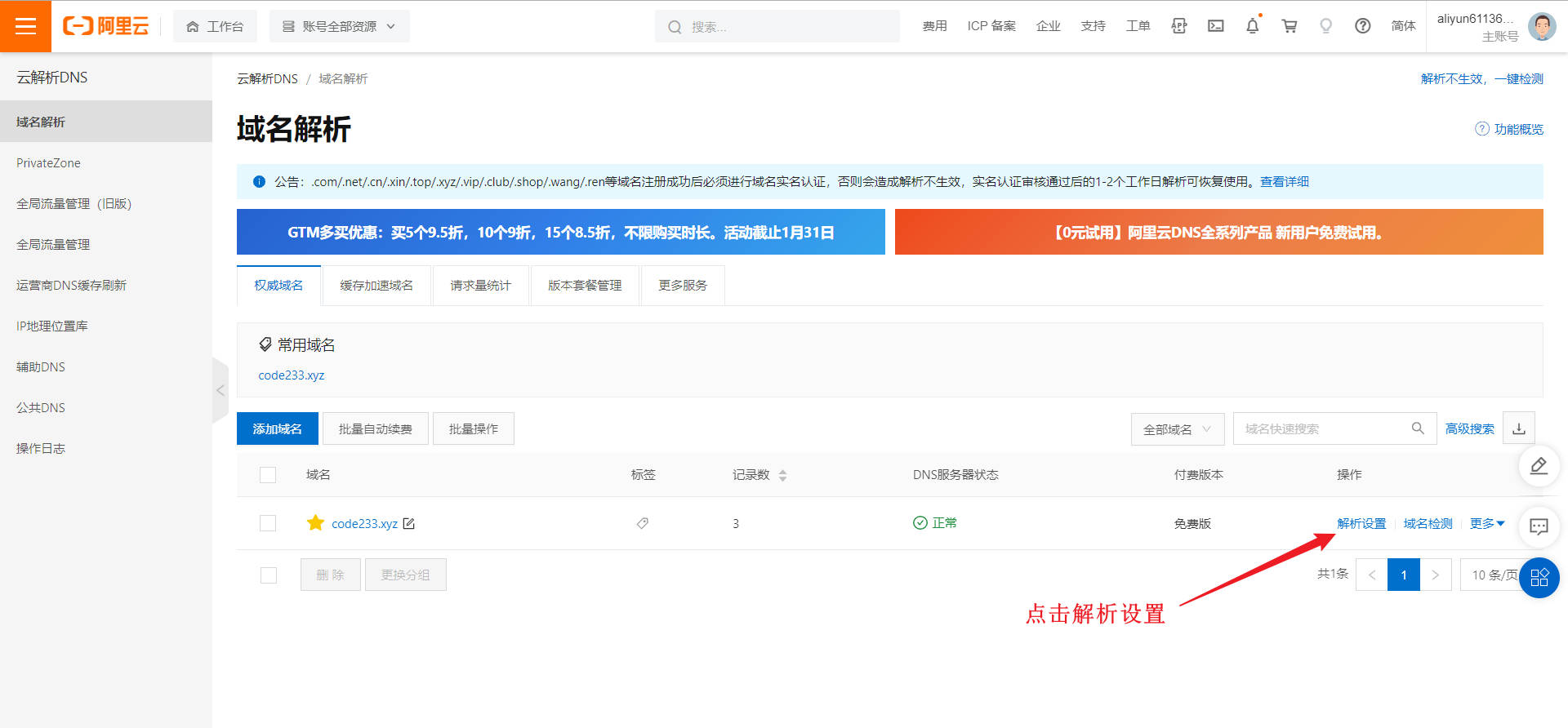This screenshot has width=1568, height=728.
Task: Click 解析设置 for code233.xyz
Action: [x=1361, y=523]
